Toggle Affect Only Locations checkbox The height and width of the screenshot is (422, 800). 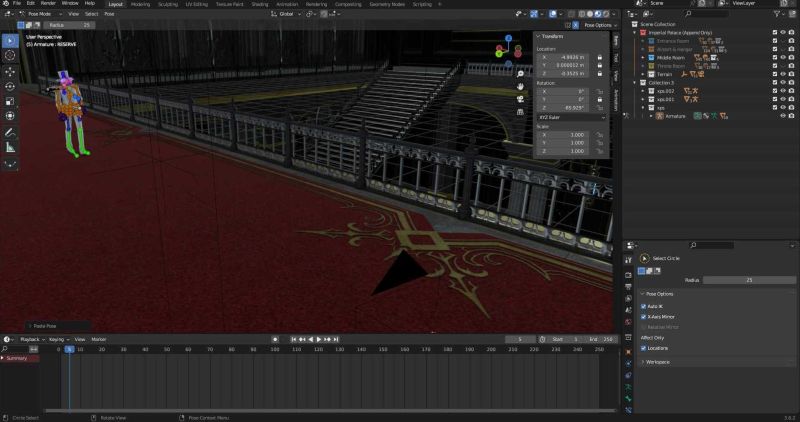(x=643, y=348)
